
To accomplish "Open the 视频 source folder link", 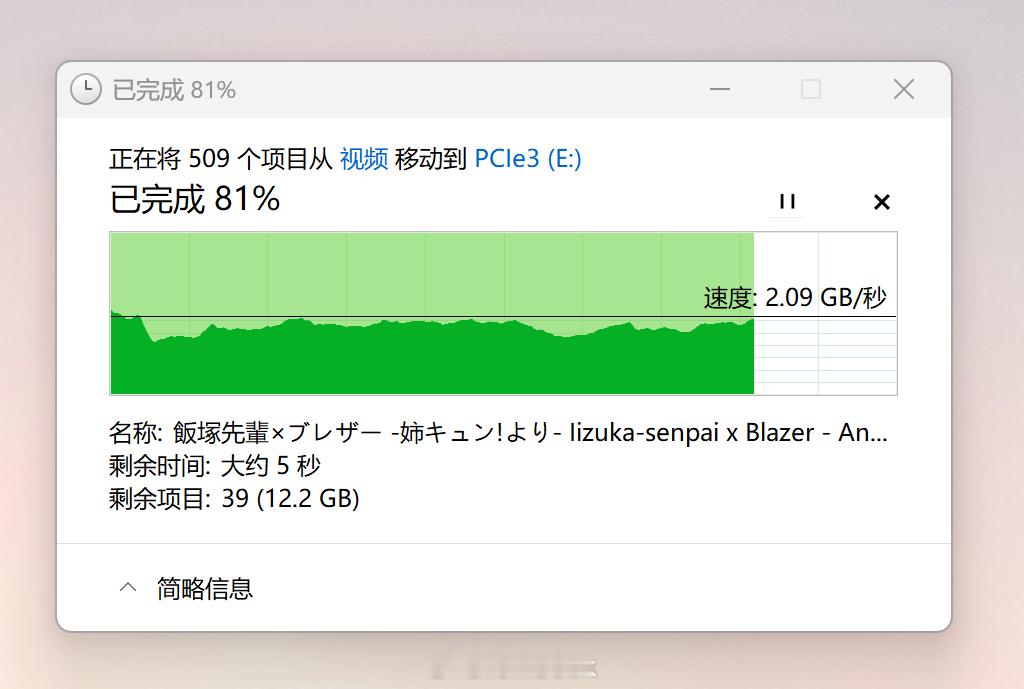I will coord(364,158).
